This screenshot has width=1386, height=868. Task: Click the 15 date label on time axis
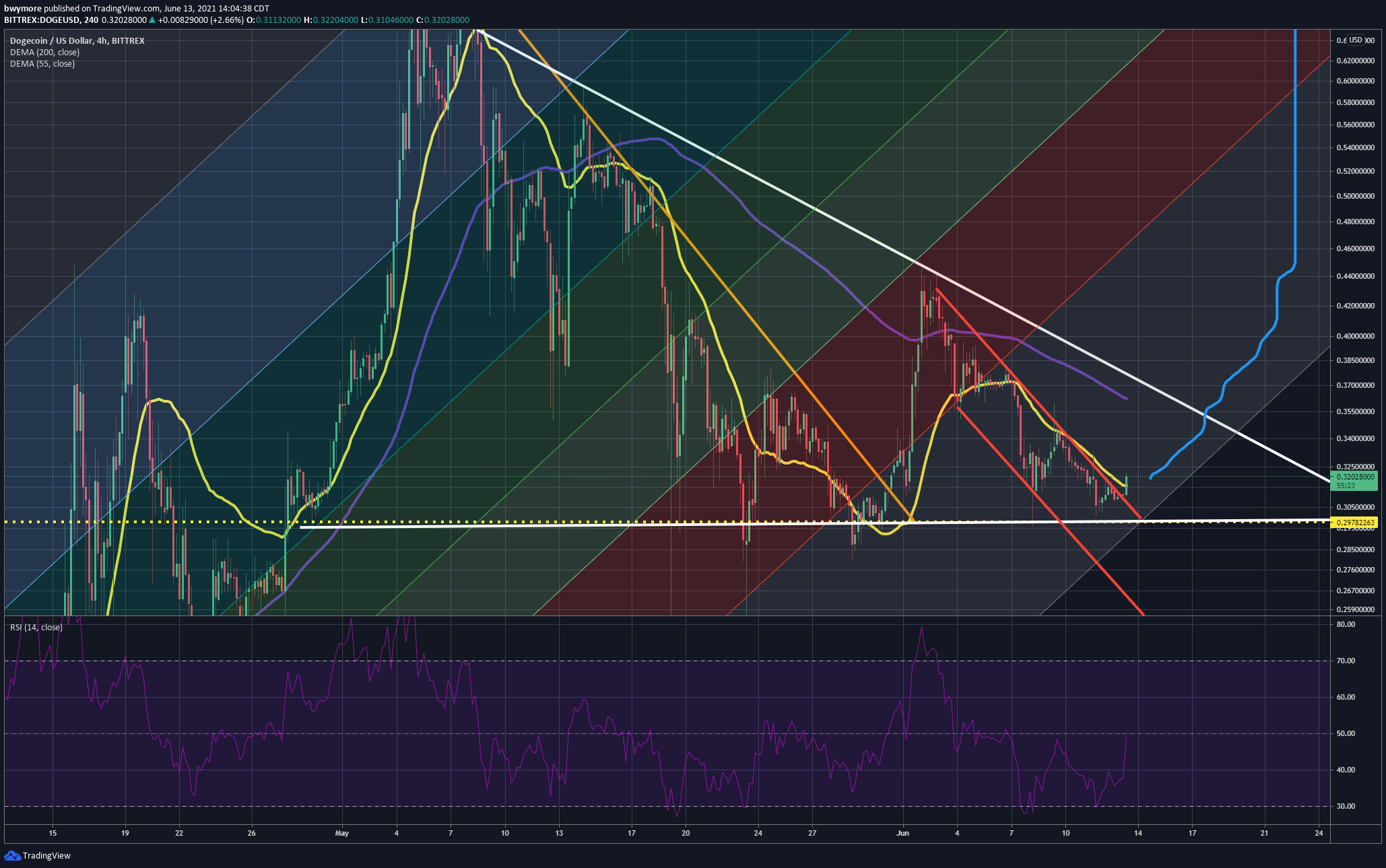click(x=53, y=833)
